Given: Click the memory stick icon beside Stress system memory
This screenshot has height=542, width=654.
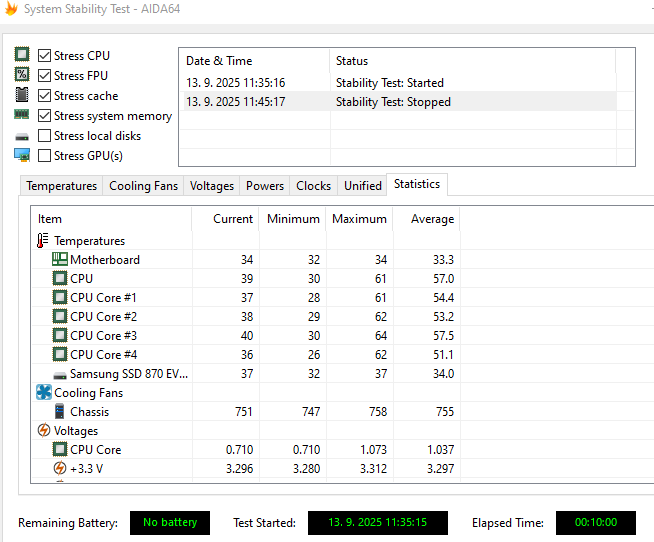Looking at the screenshot, I should (22, 115).
